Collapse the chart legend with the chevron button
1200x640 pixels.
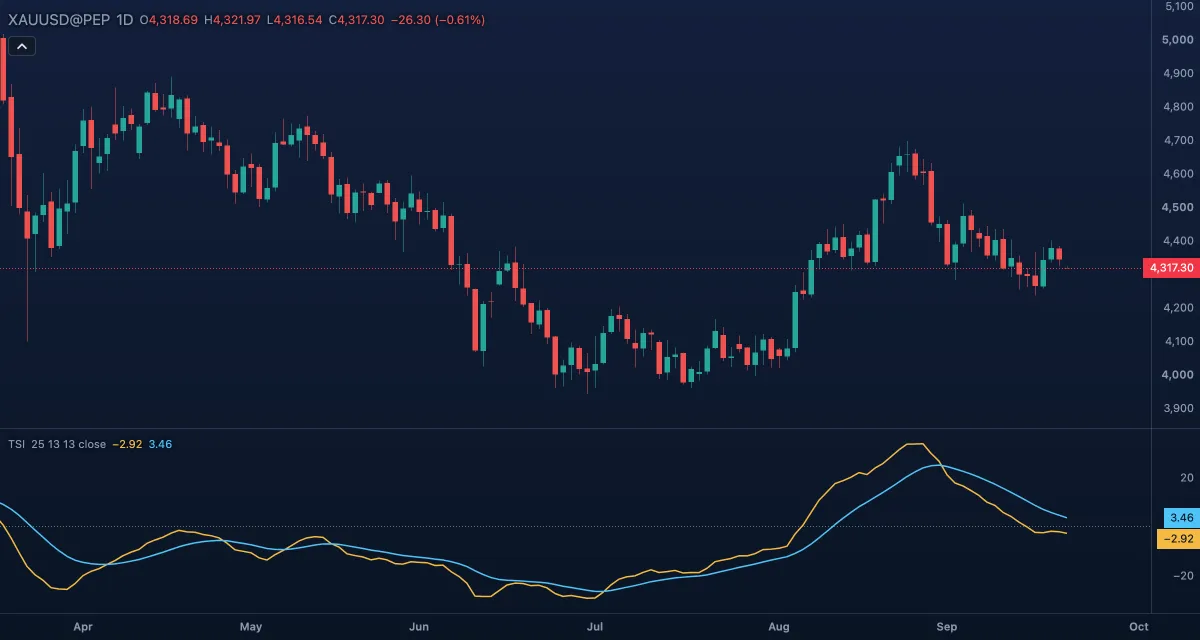pyautogui.click(x=22, y=46)
